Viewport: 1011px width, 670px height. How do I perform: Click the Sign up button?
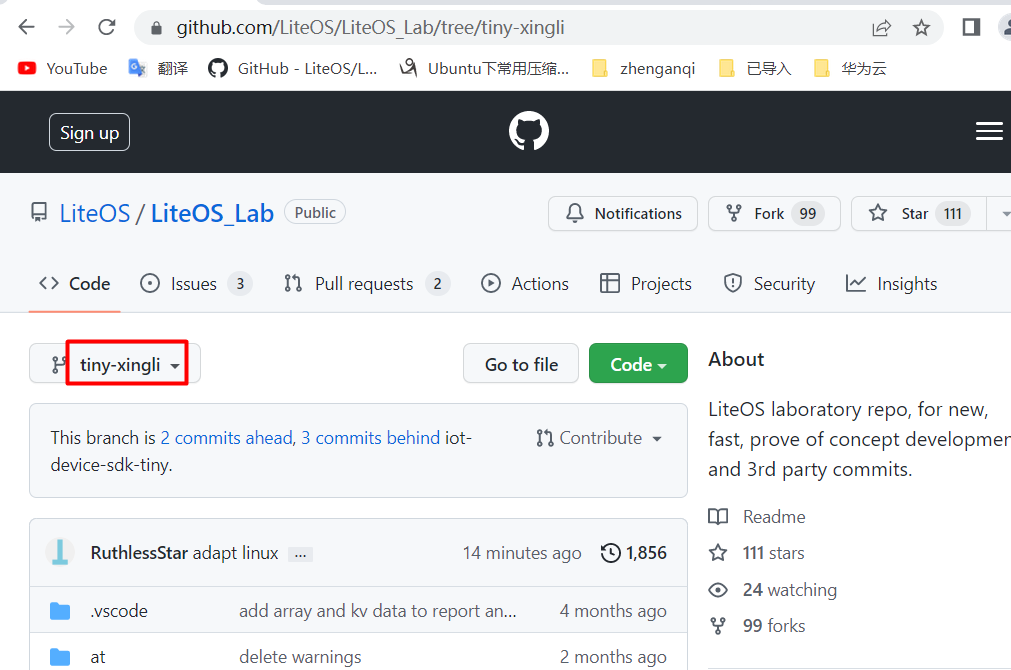pyautogui.click(x=90, y=132)
